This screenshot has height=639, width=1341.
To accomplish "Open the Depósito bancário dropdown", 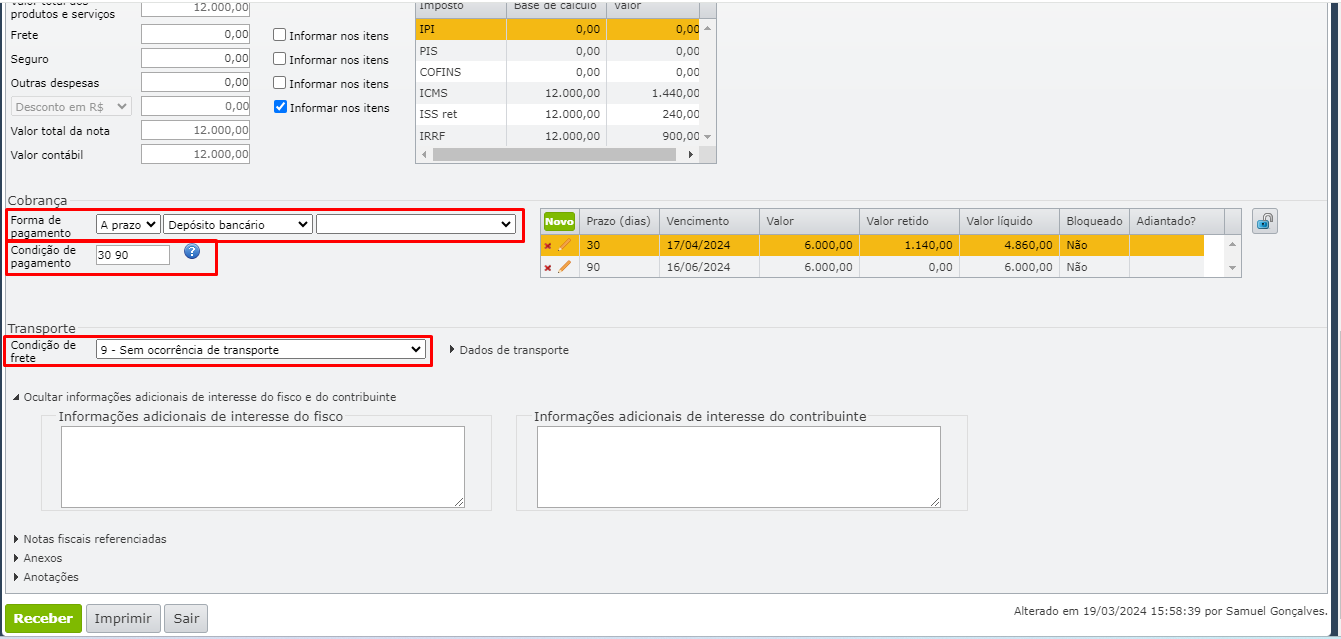I will [238, 225].
